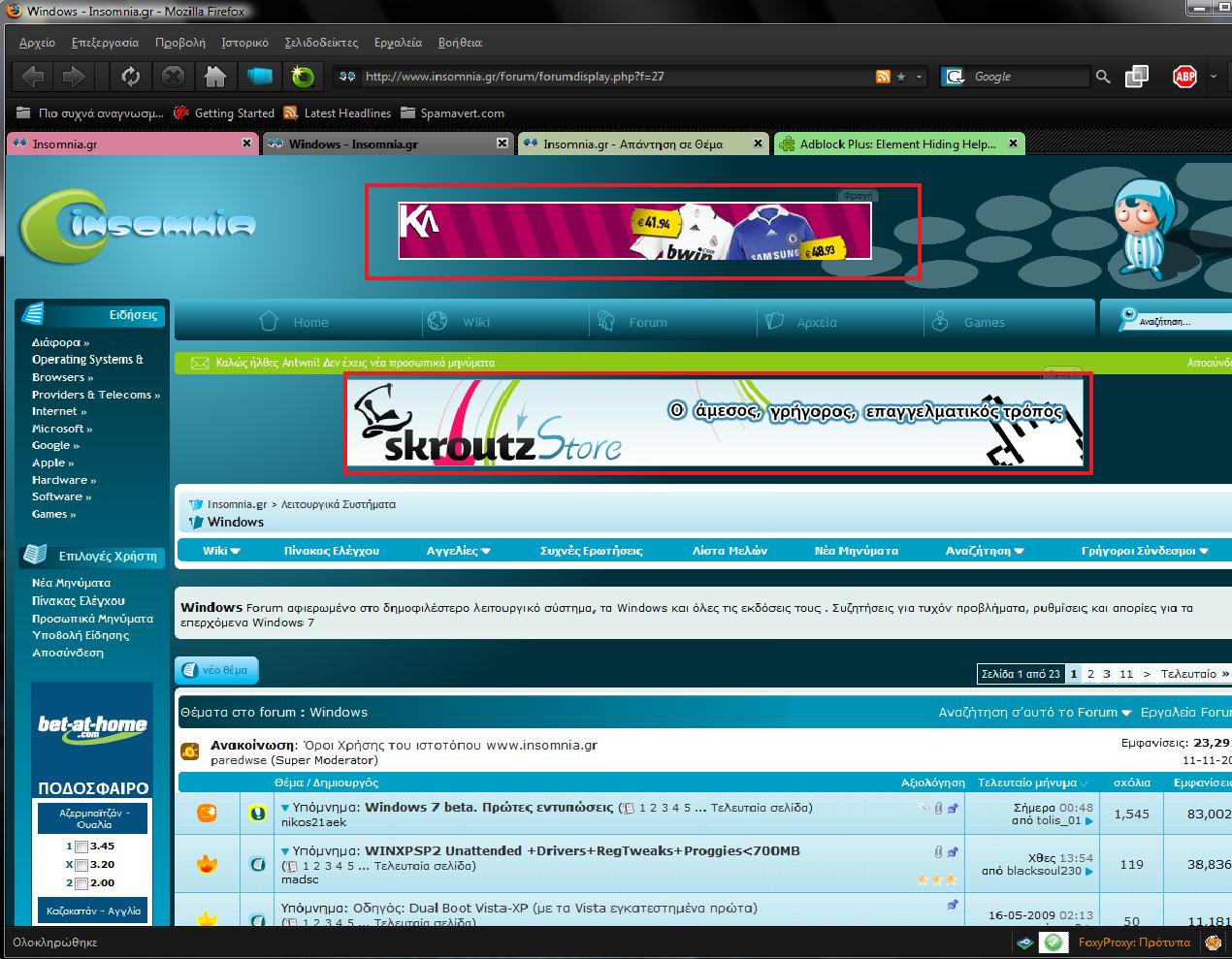The width and height of the screenshot is (1232, 959).
Task: Click the overlapping windows icon beside ABP
Action: pos(1137,77)
